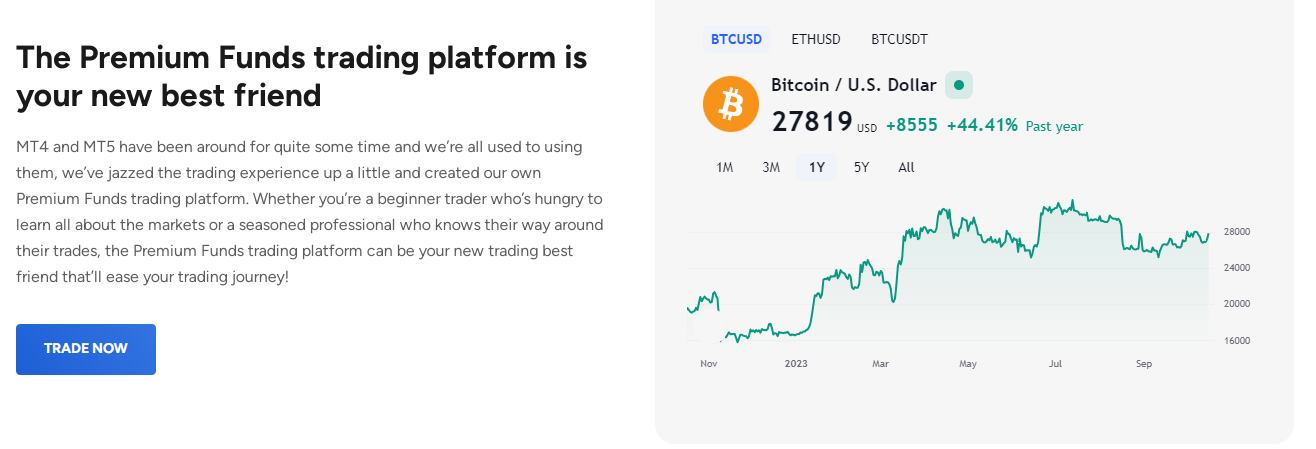Click the Jul marker on the chart time axis
This screenshot has width=1316, height=449.
point(1055,364)
